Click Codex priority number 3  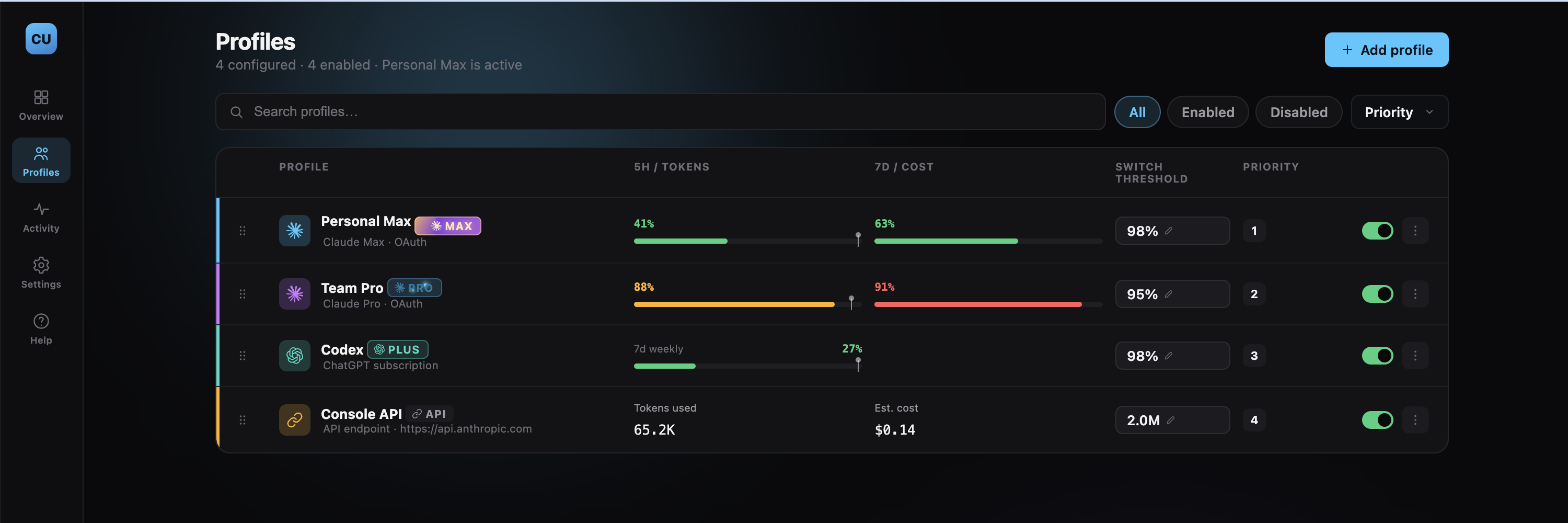[1253, 356]
